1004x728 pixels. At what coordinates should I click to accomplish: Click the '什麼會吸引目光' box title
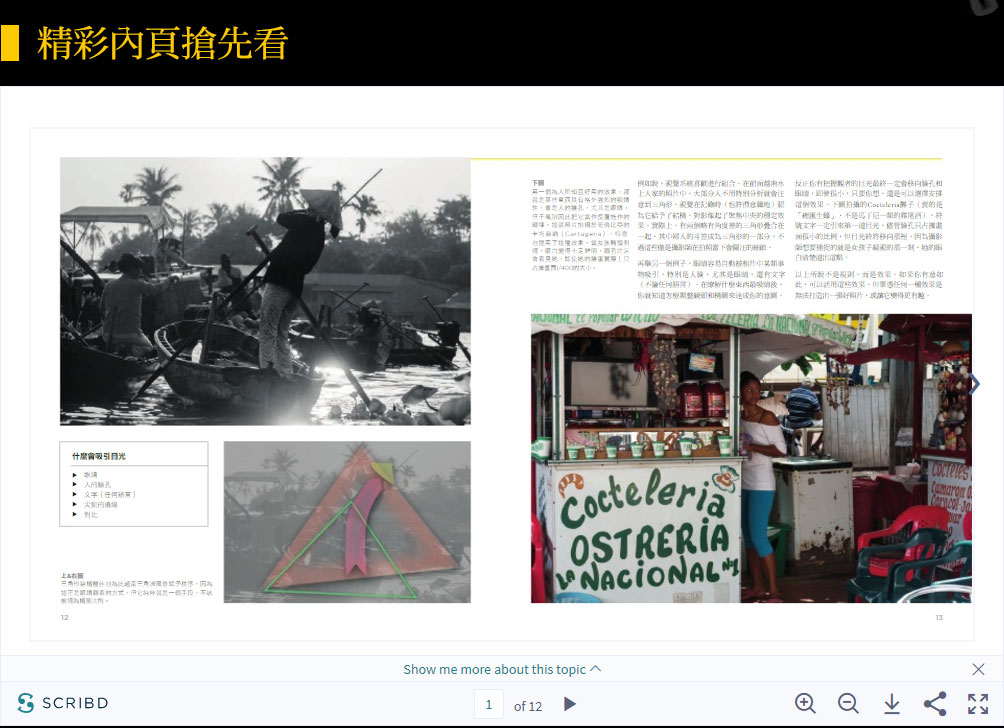pyautogui.click(x=99, y=456)
